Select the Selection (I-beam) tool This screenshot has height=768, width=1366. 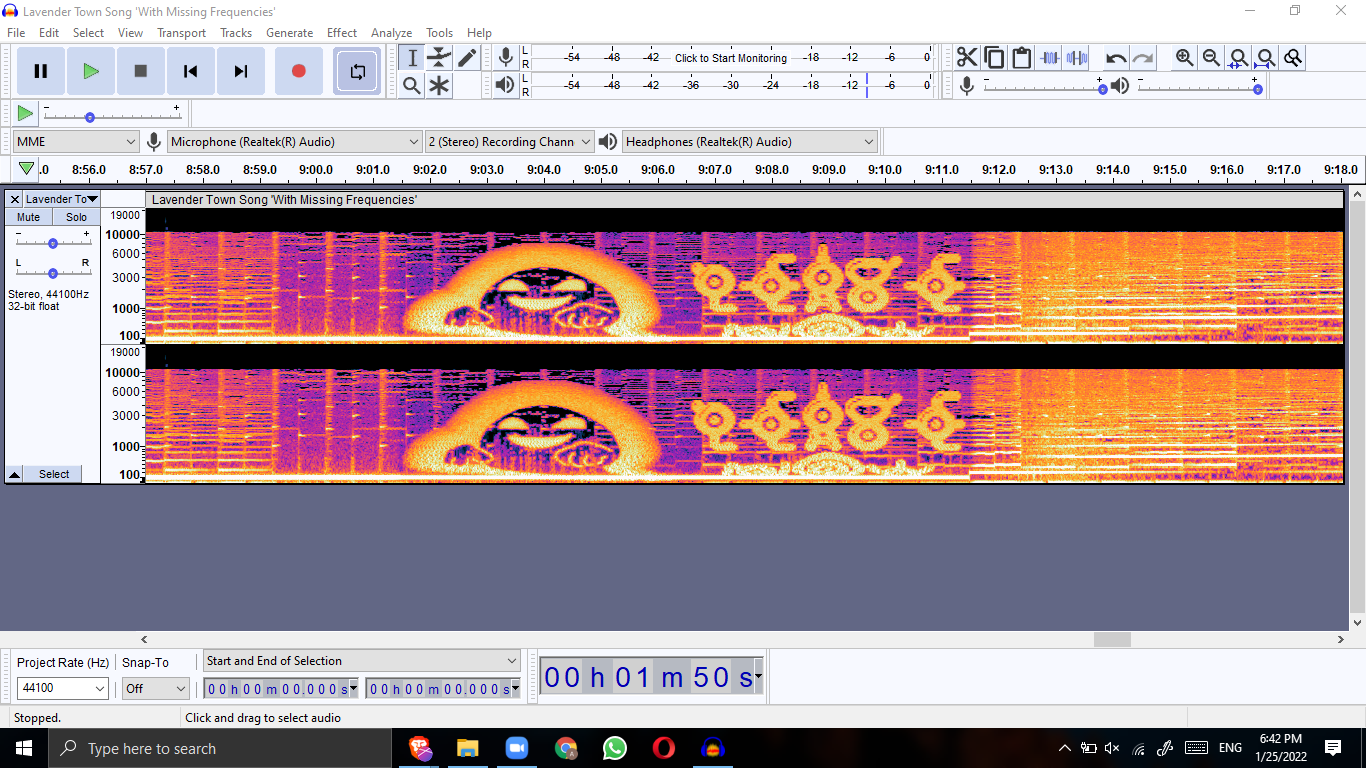coord(412,58)
